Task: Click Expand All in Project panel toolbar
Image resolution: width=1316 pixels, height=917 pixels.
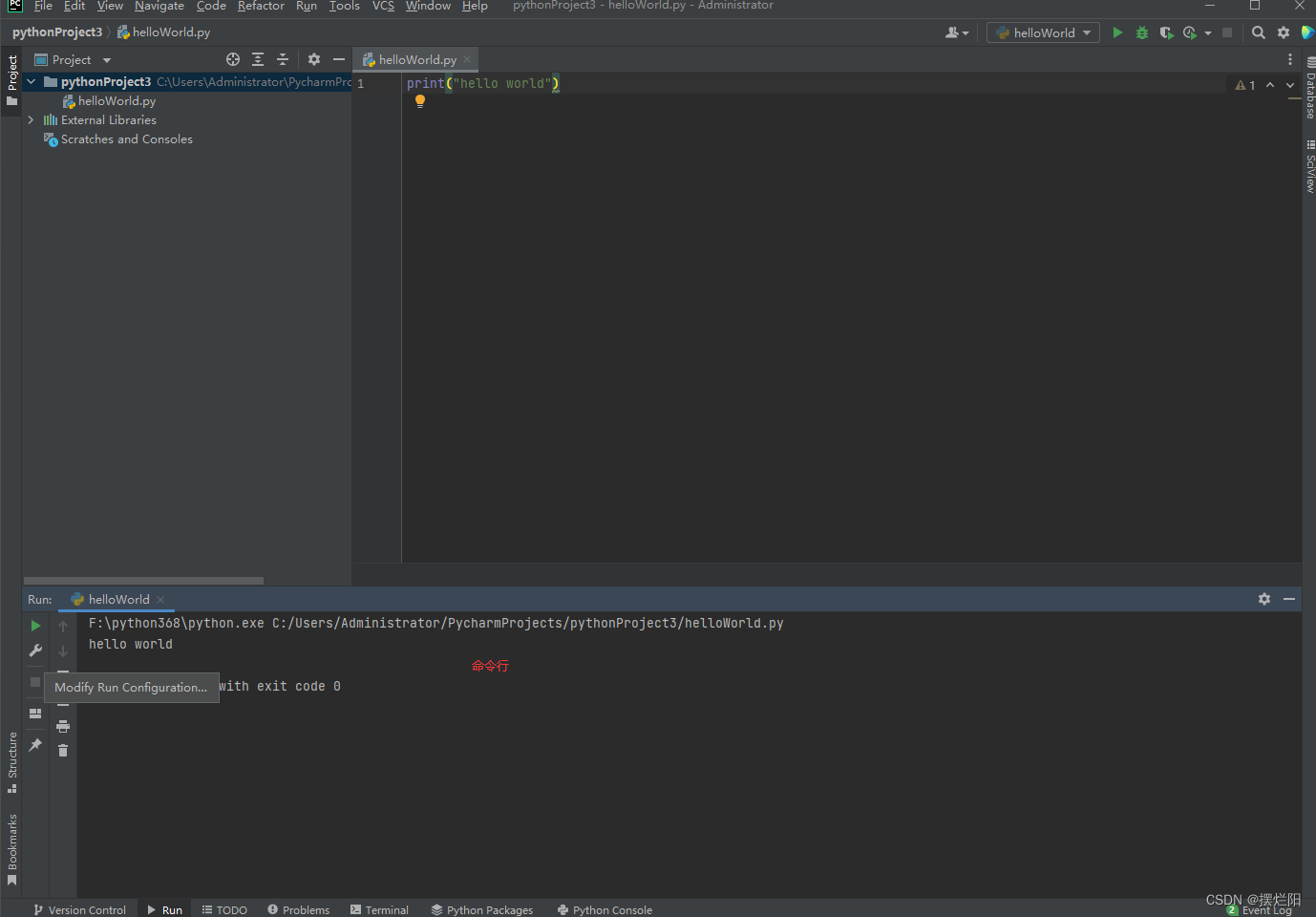Action: point(258,59)
